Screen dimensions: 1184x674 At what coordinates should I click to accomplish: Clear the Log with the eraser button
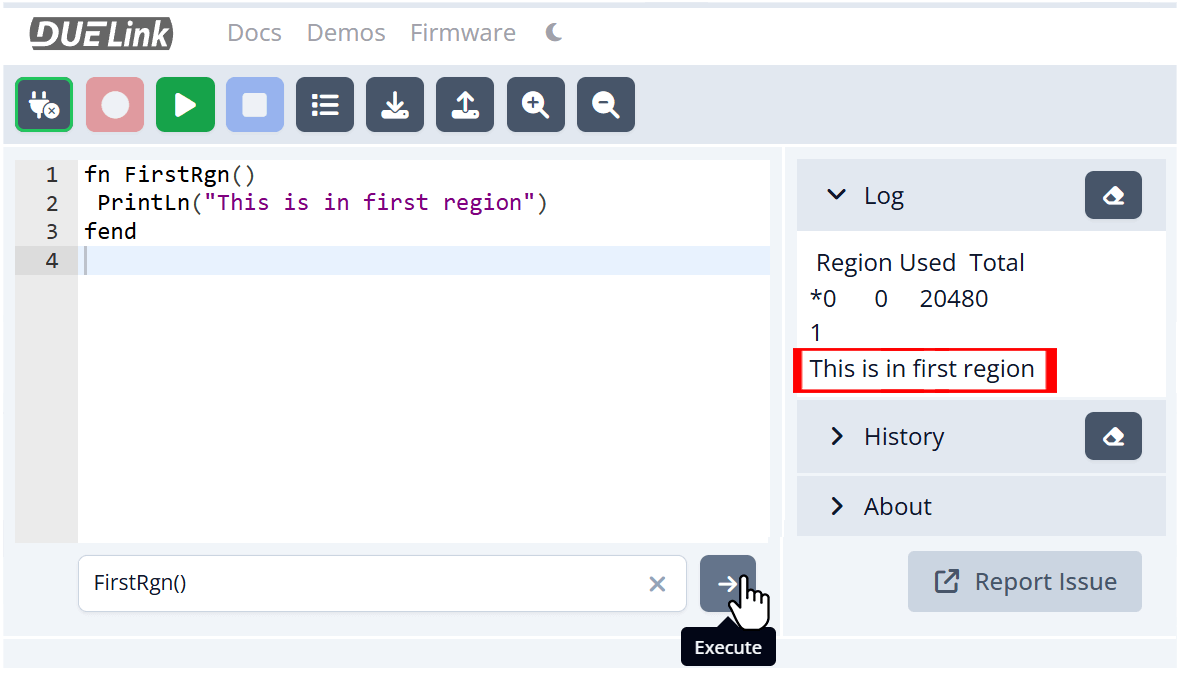tap(1113, 195)
